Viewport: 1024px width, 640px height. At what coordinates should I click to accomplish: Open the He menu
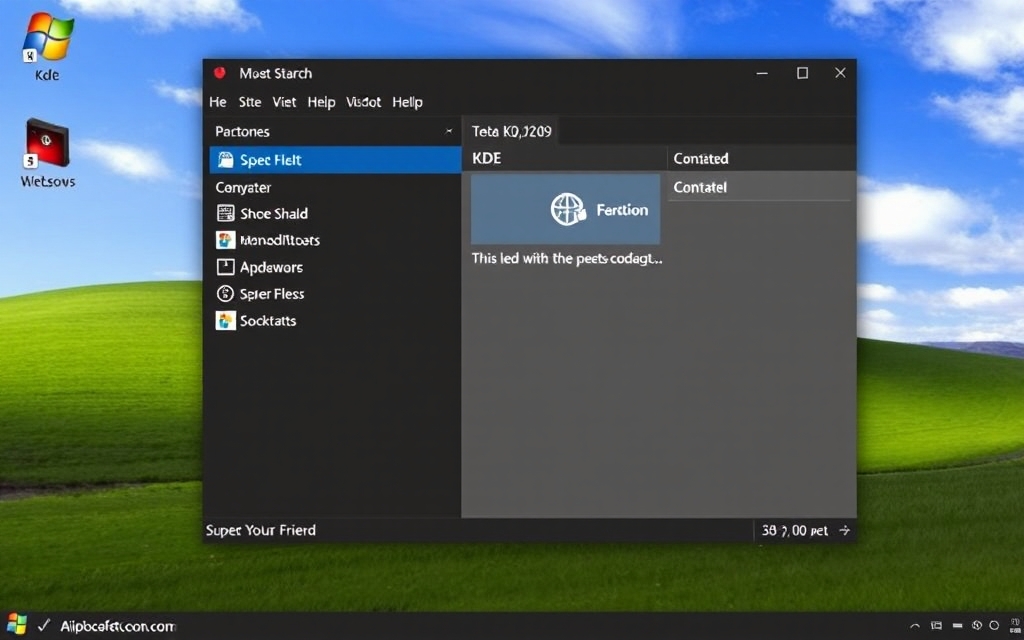pos(217,102)
